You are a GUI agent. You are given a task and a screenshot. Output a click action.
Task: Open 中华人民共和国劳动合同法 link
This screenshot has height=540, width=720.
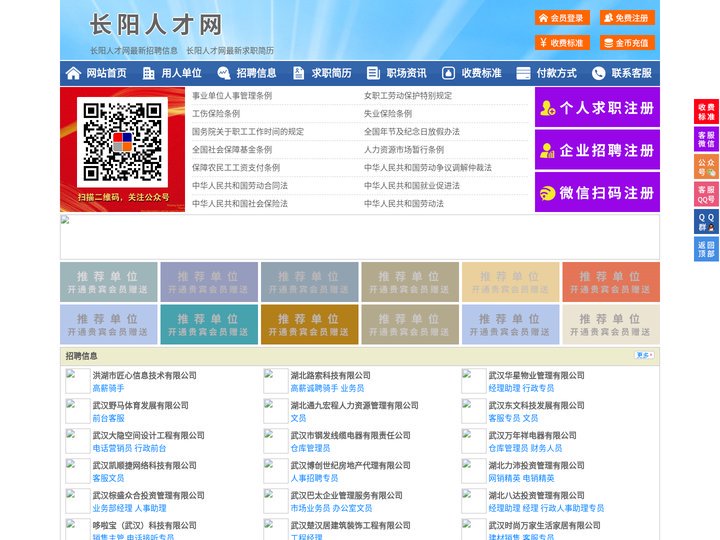point(240,186)
